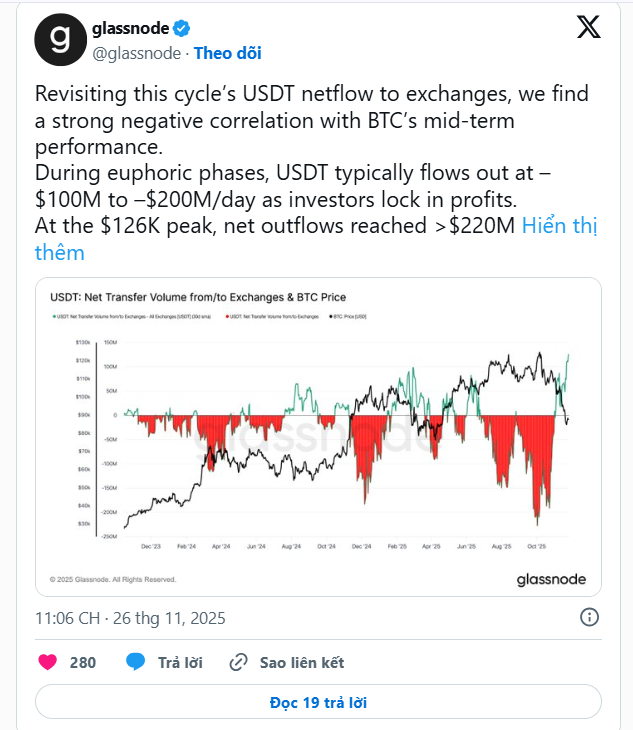
Task: Click the glassnode logo in the chart corner
Action: tap(551, 580)
